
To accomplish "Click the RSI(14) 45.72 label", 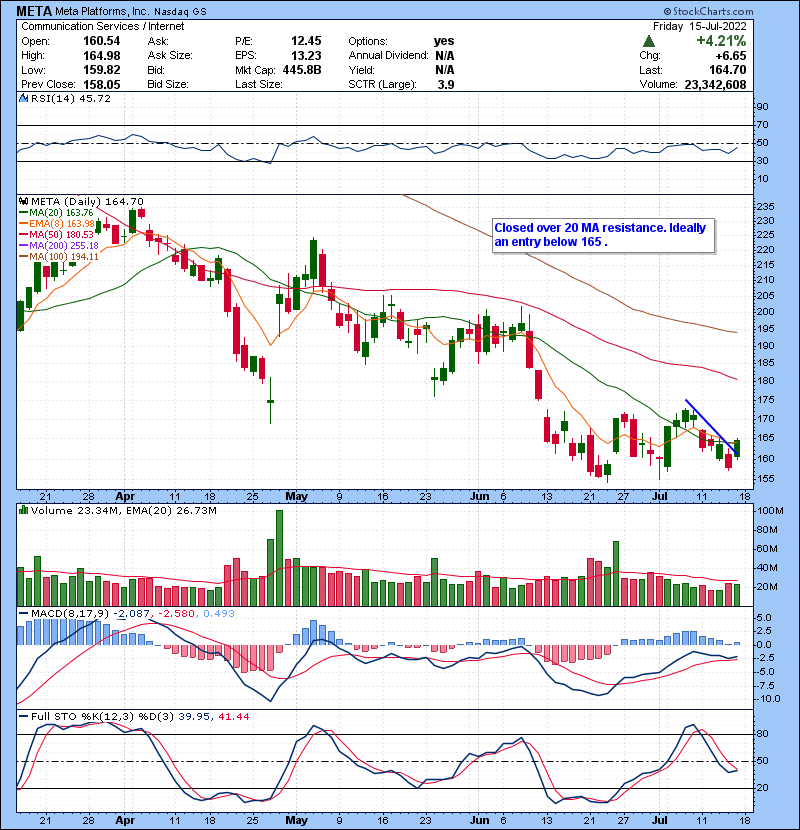I will [x=70, y=98].
